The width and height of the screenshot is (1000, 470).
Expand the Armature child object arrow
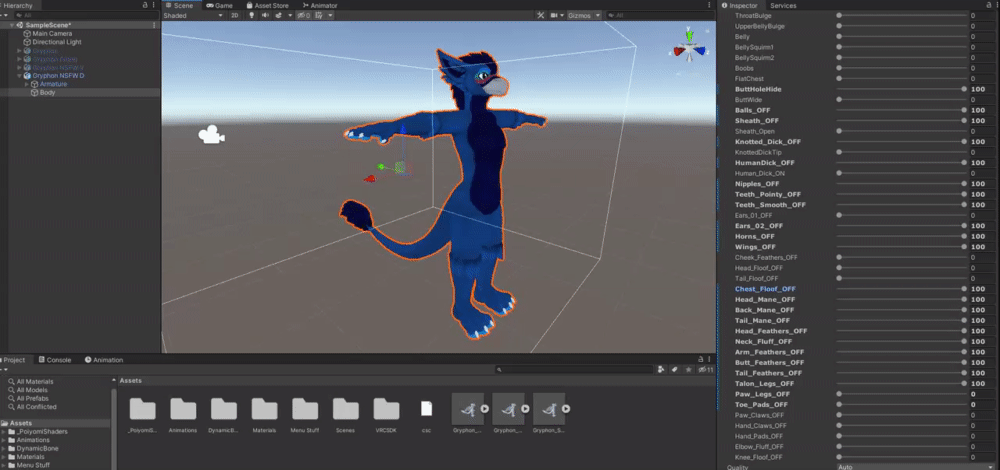(x=27, y=84)
